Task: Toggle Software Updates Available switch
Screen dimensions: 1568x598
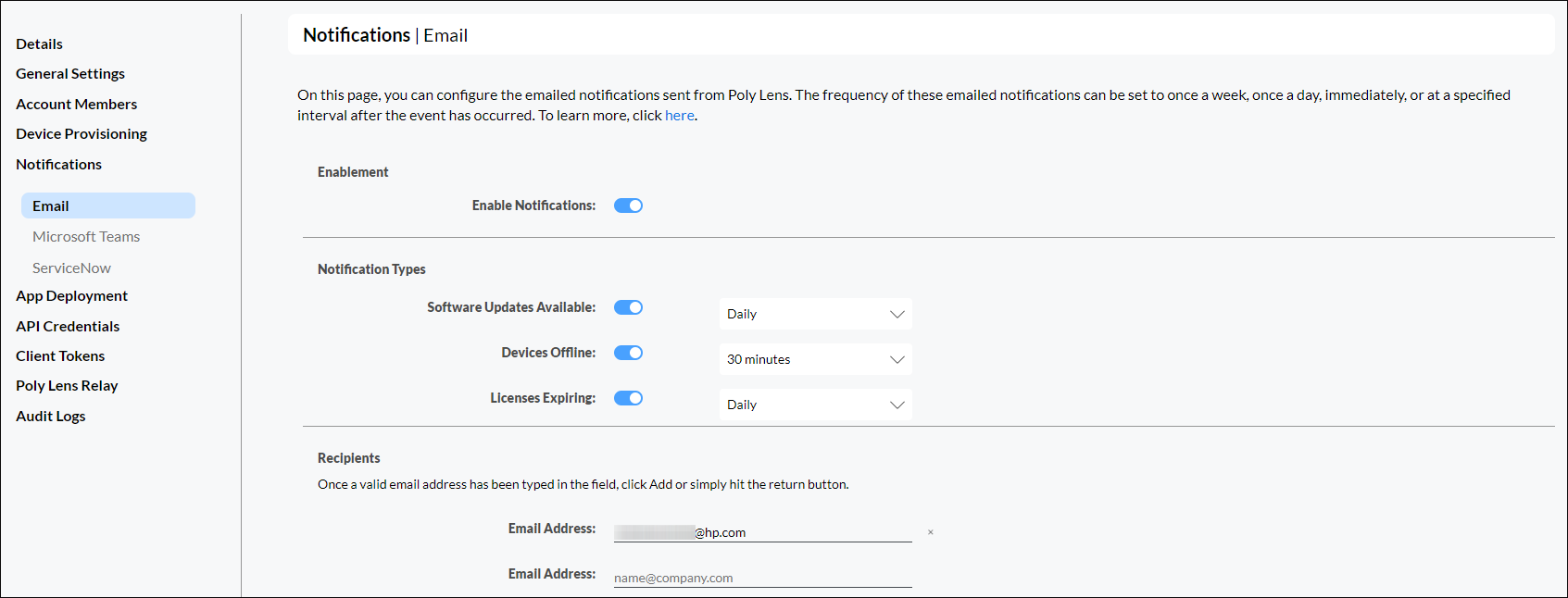Action: [x=628, y=307]
